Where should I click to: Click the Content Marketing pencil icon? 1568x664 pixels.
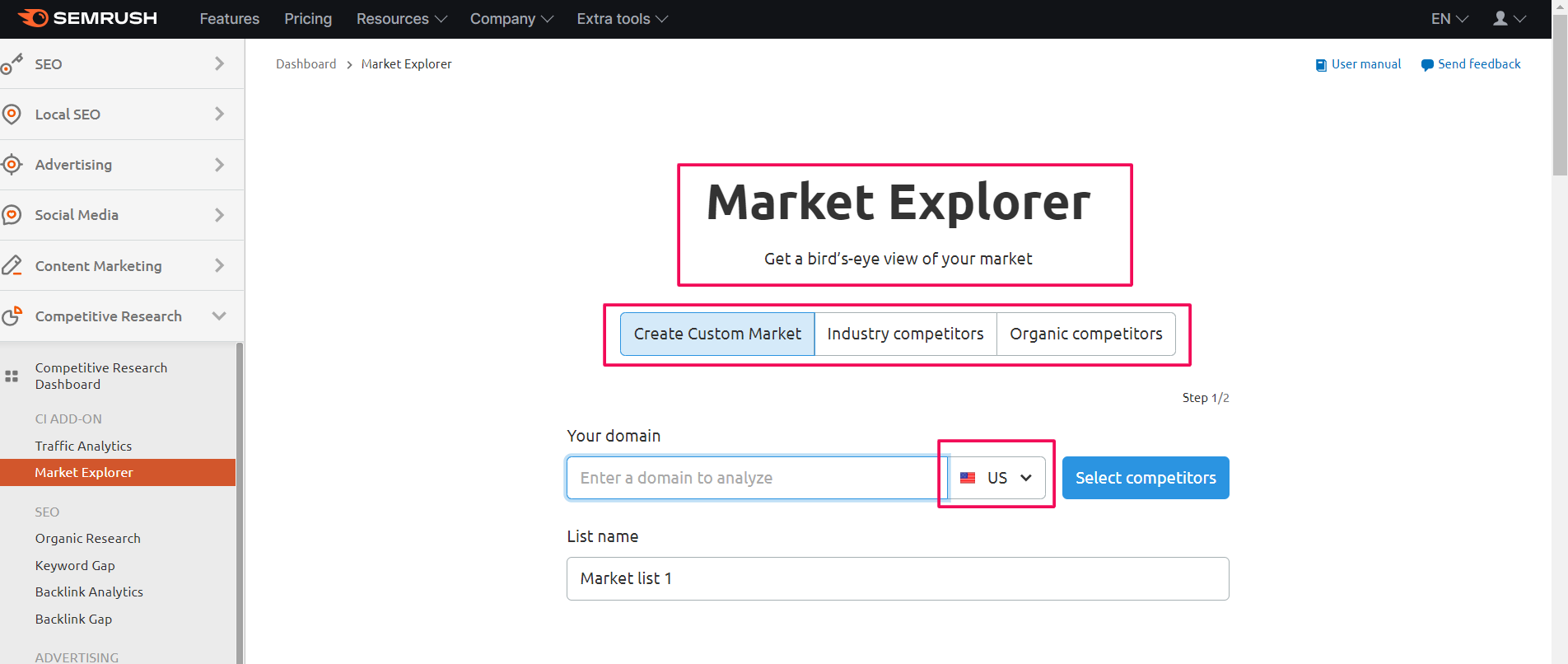(x=12, y=265)
